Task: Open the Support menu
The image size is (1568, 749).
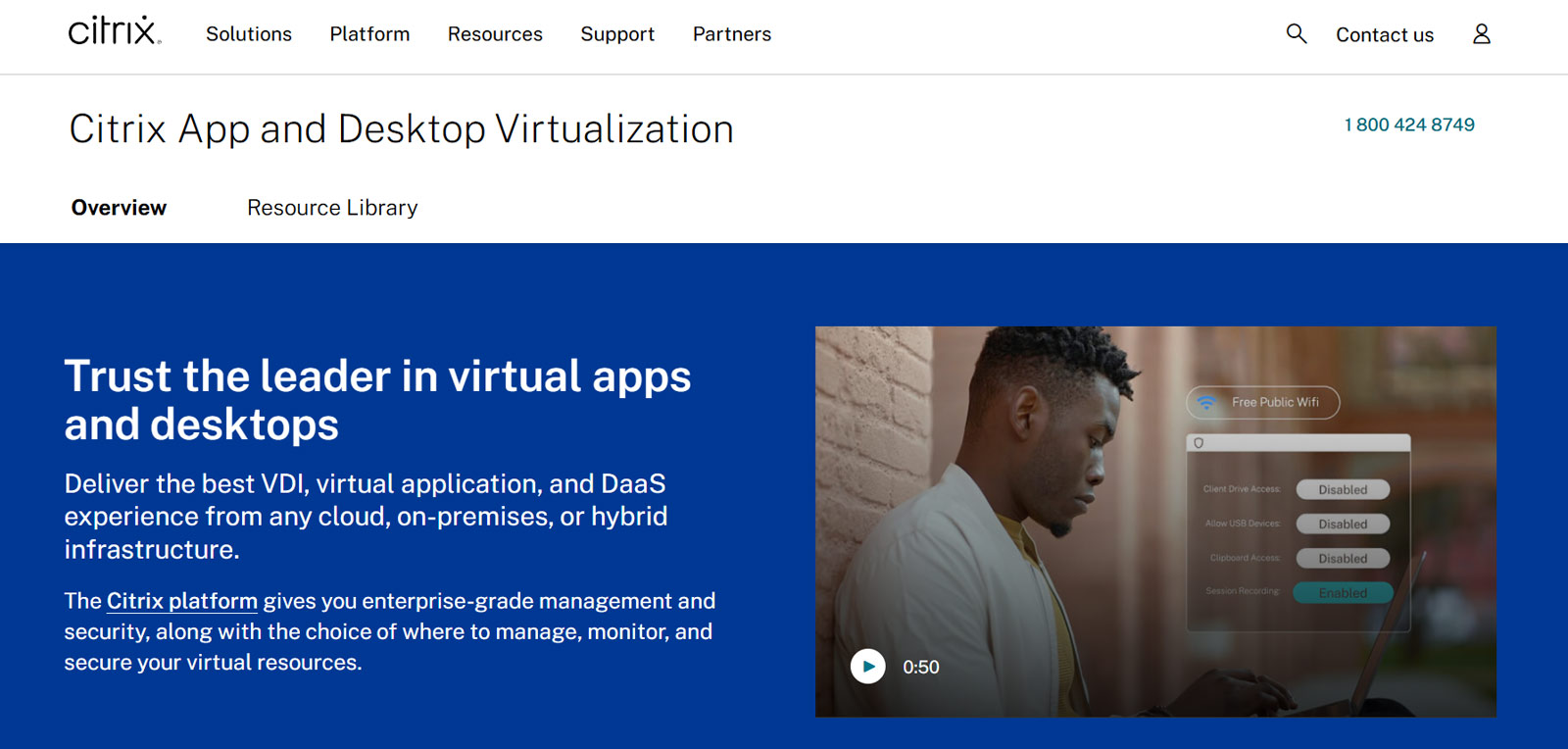Action: [x=617, y=34]
